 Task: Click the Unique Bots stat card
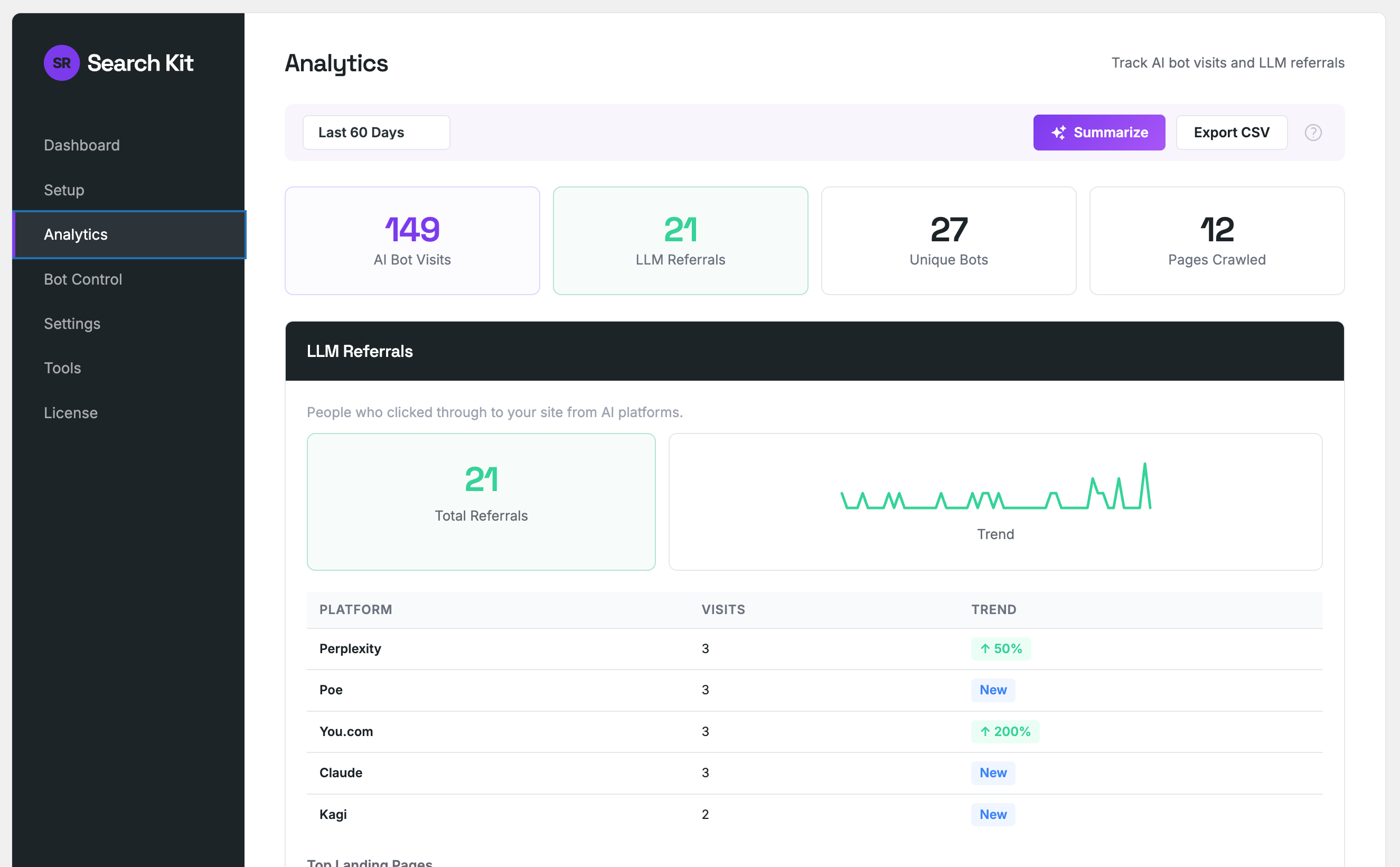(948, 241)
